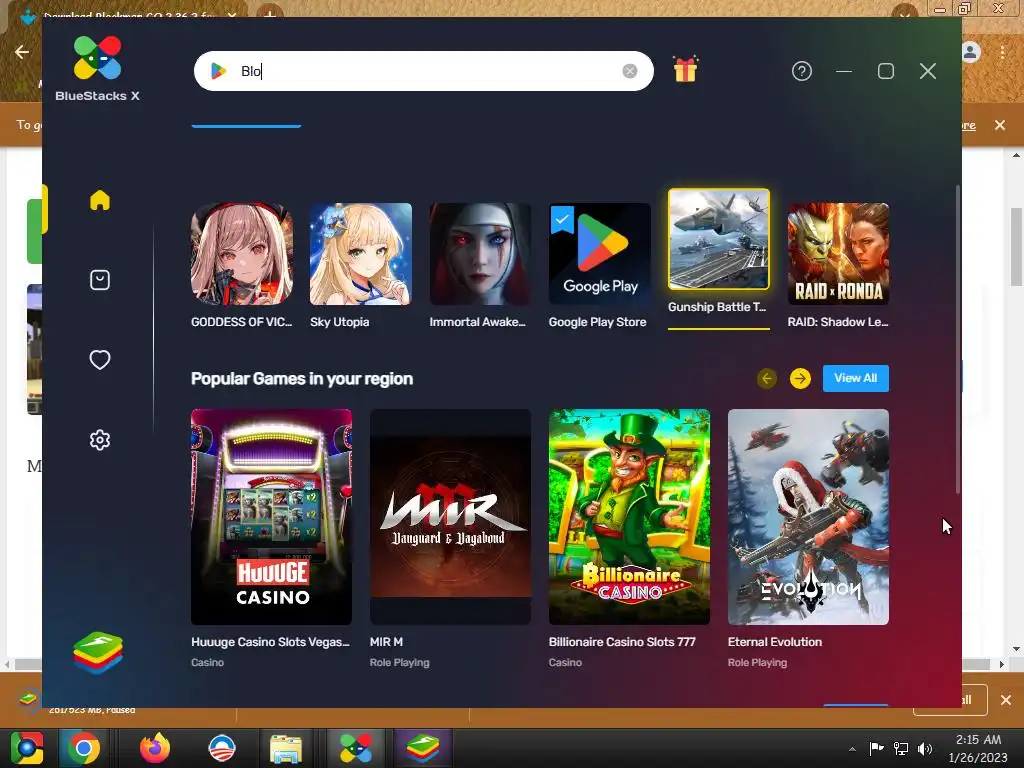Image resolution: width=1024 pixels, height=768 pixels.
Task: Open Huuuge Casino Slots Vegas card
Action: coord(272,517)
